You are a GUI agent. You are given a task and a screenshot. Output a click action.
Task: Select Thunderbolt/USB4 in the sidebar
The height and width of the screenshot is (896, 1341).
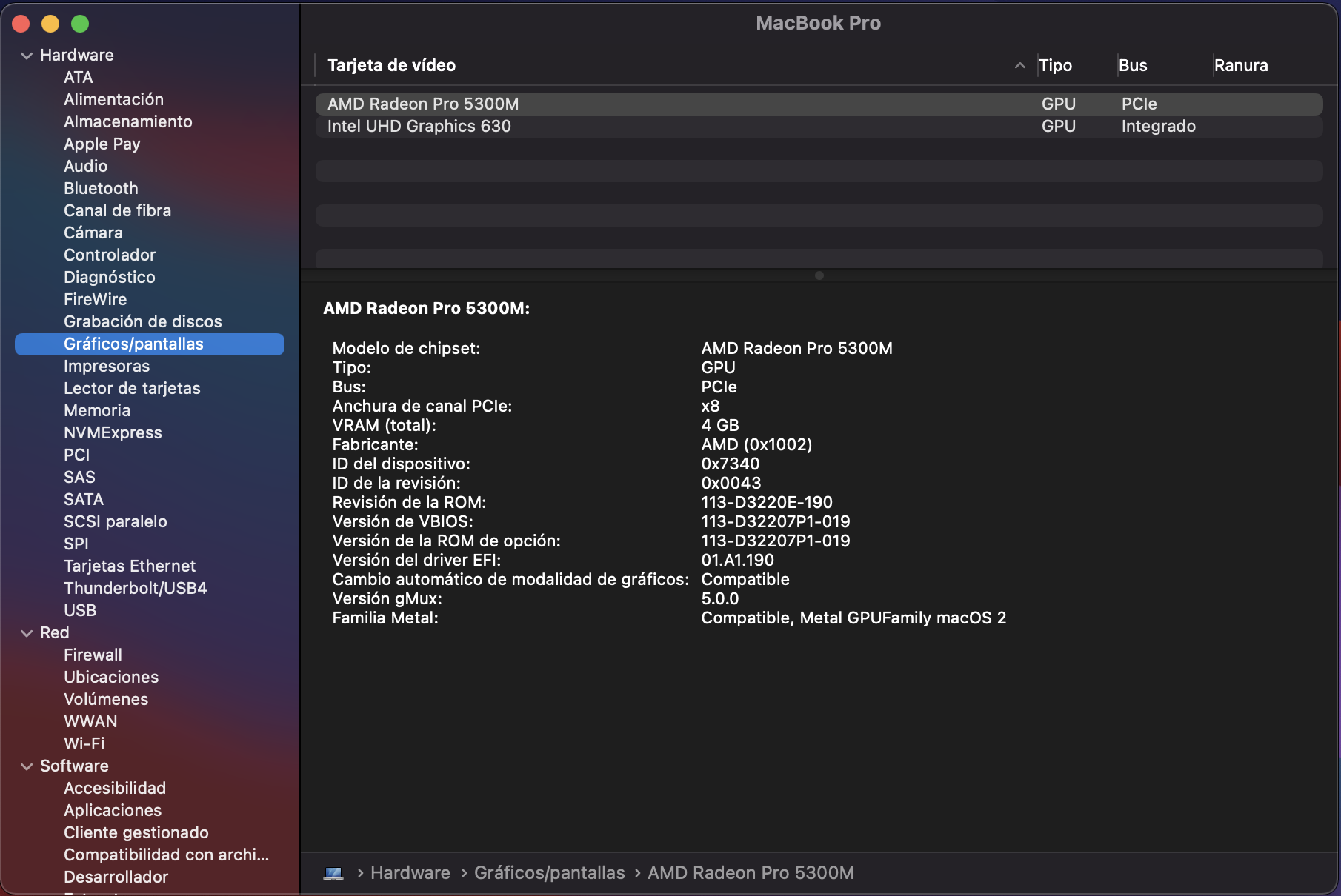pyautogui.click(x=135, y=589)
